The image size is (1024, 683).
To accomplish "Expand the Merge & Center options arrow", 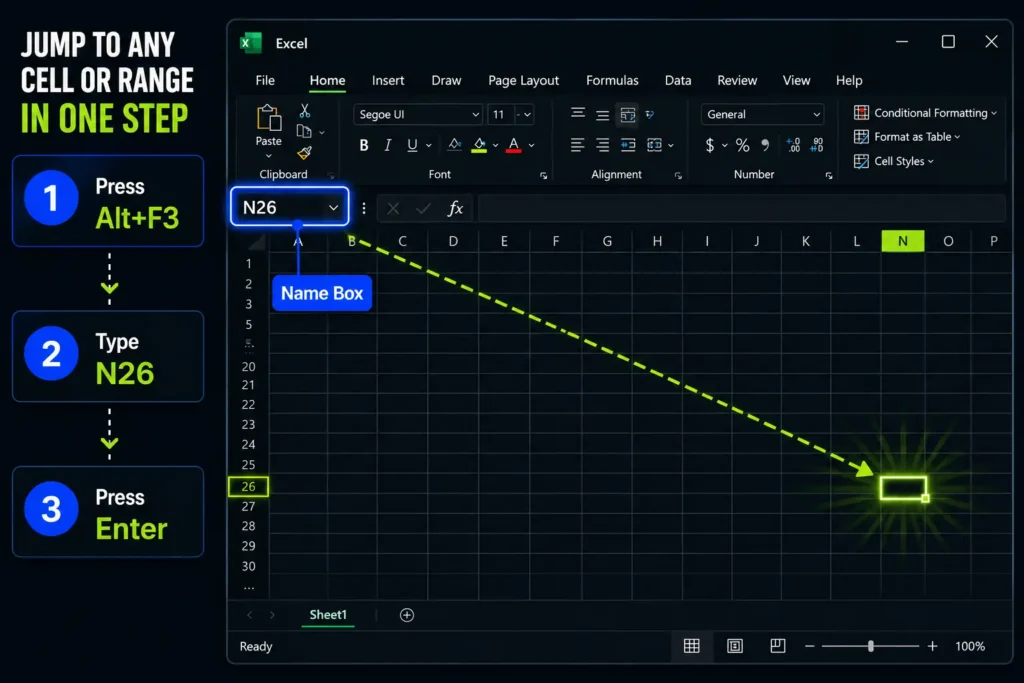I will tap(670, 145).
